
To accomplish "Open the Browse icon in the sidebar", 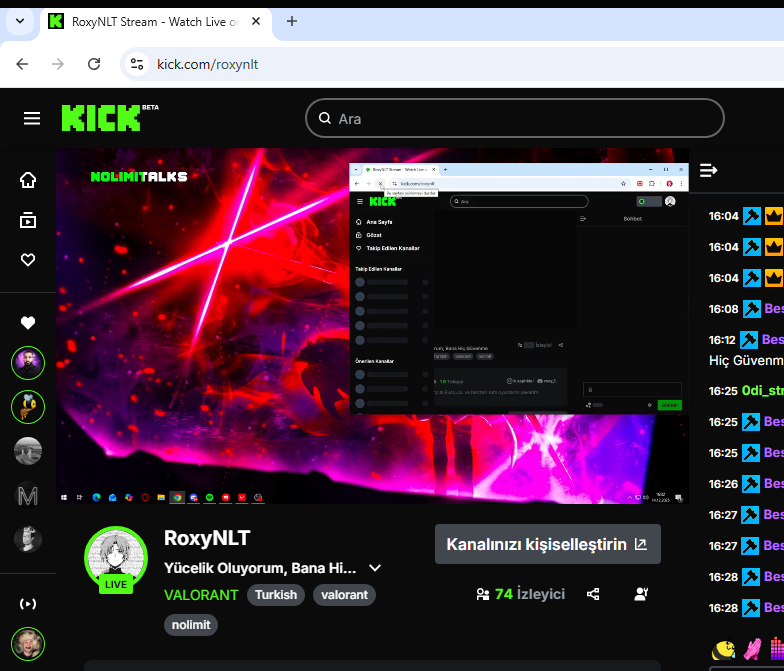I will [x=28, y=220].
